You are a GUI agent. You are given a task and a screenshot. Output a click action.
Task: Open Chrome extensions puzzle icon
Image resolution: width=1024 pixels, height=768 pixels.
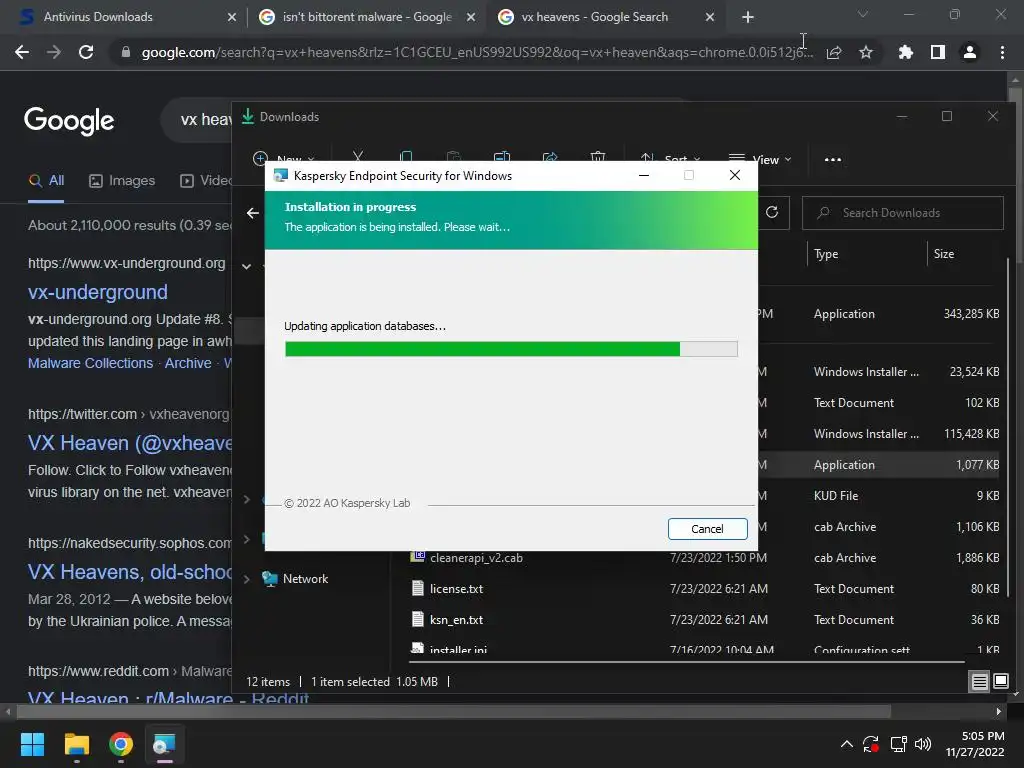point(906,52)
